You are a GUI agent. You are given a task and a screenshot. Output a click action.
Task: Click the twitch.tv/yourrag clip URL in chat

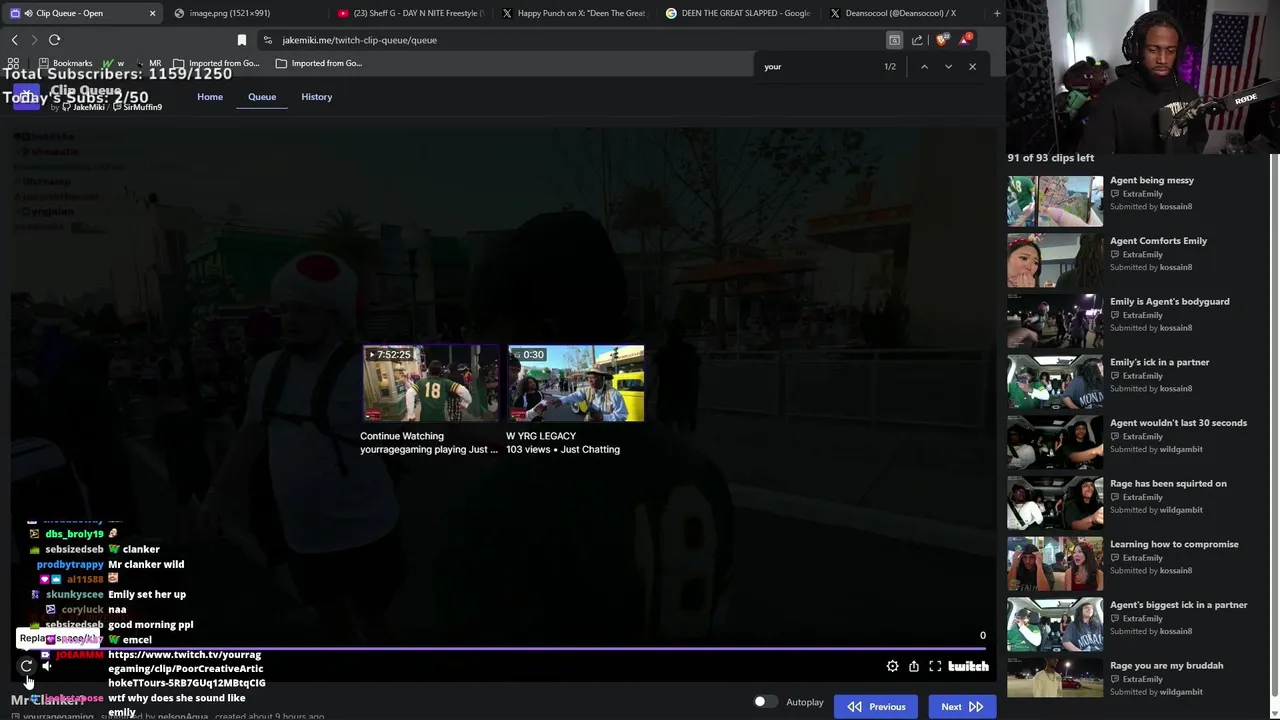[x=186, y=669]
